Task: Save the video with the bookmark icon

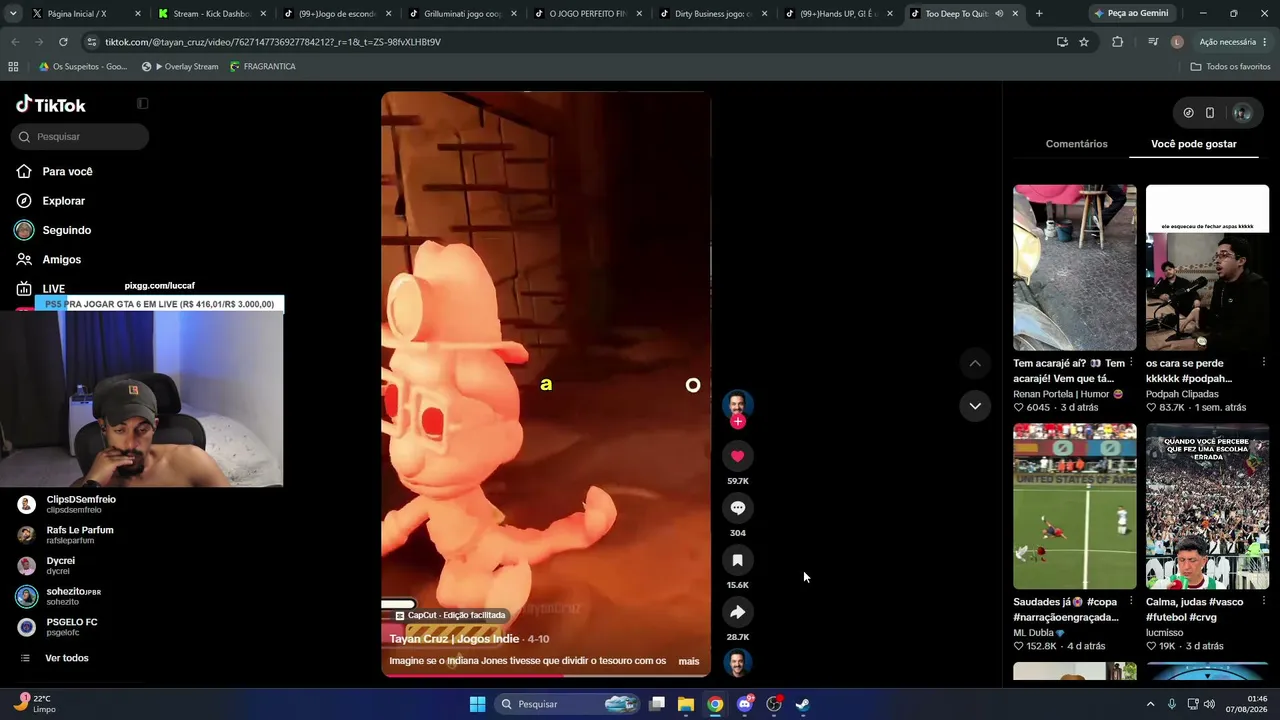Action: (737, 560)
